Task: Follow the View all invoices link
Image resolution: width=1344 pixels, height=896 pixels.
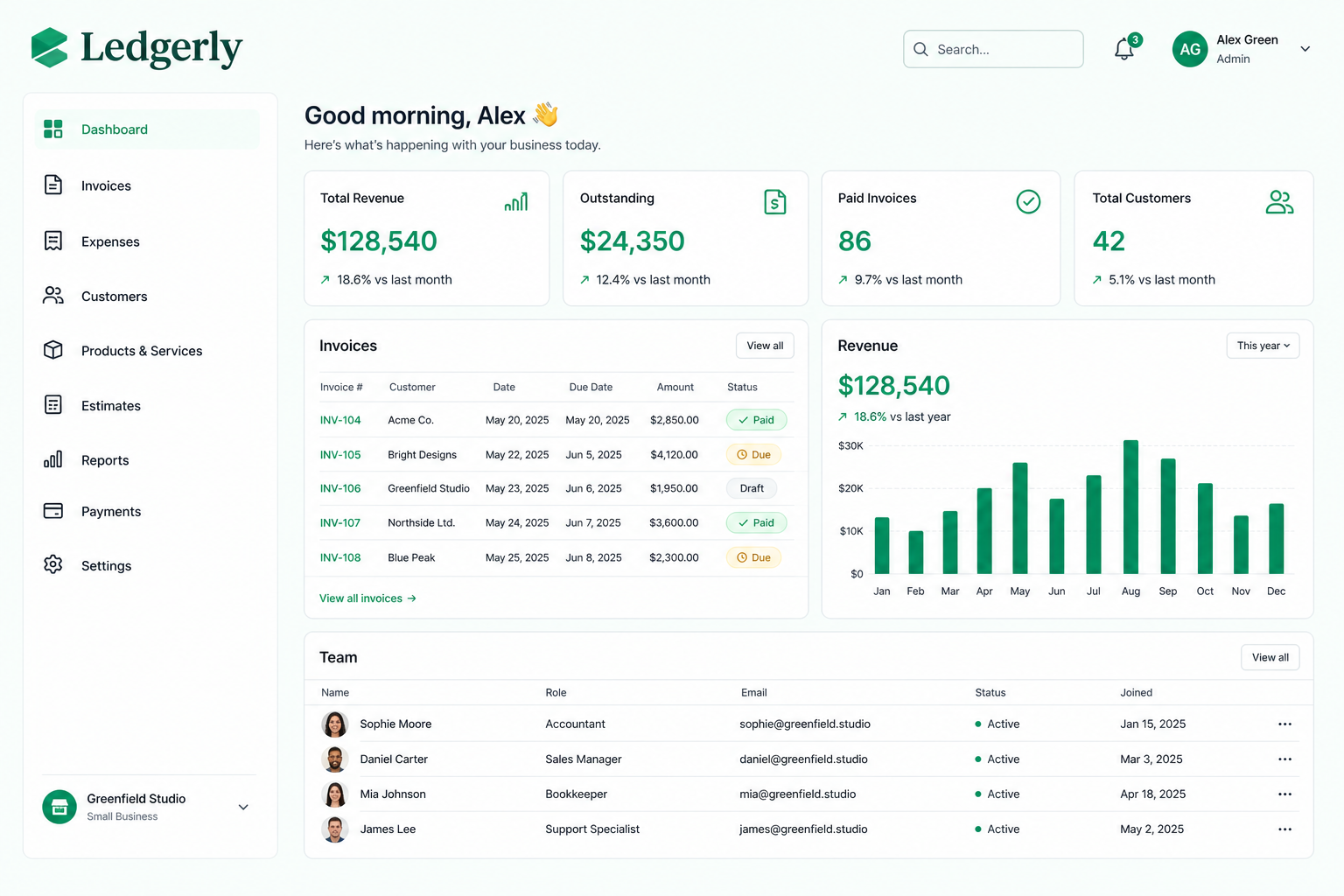Action: click(367, 598)
